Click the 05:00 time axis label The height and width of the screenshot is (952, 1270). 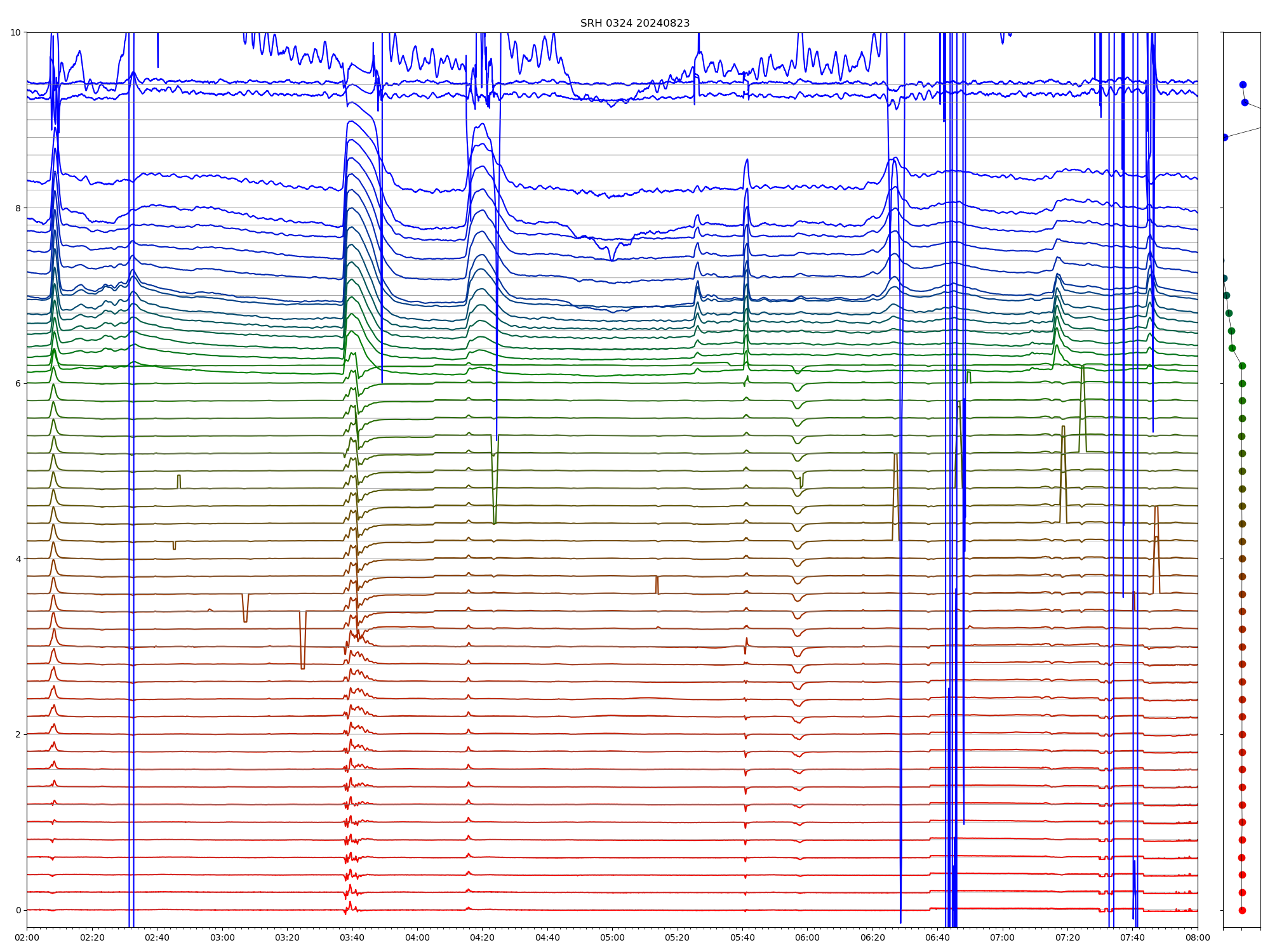612,937
